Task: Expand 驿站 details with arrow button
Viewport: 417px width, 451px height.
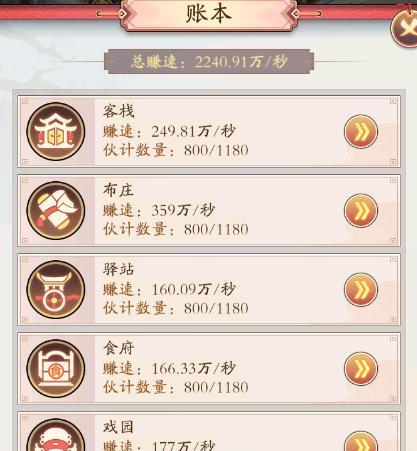Action: click(x=361, y=289)
